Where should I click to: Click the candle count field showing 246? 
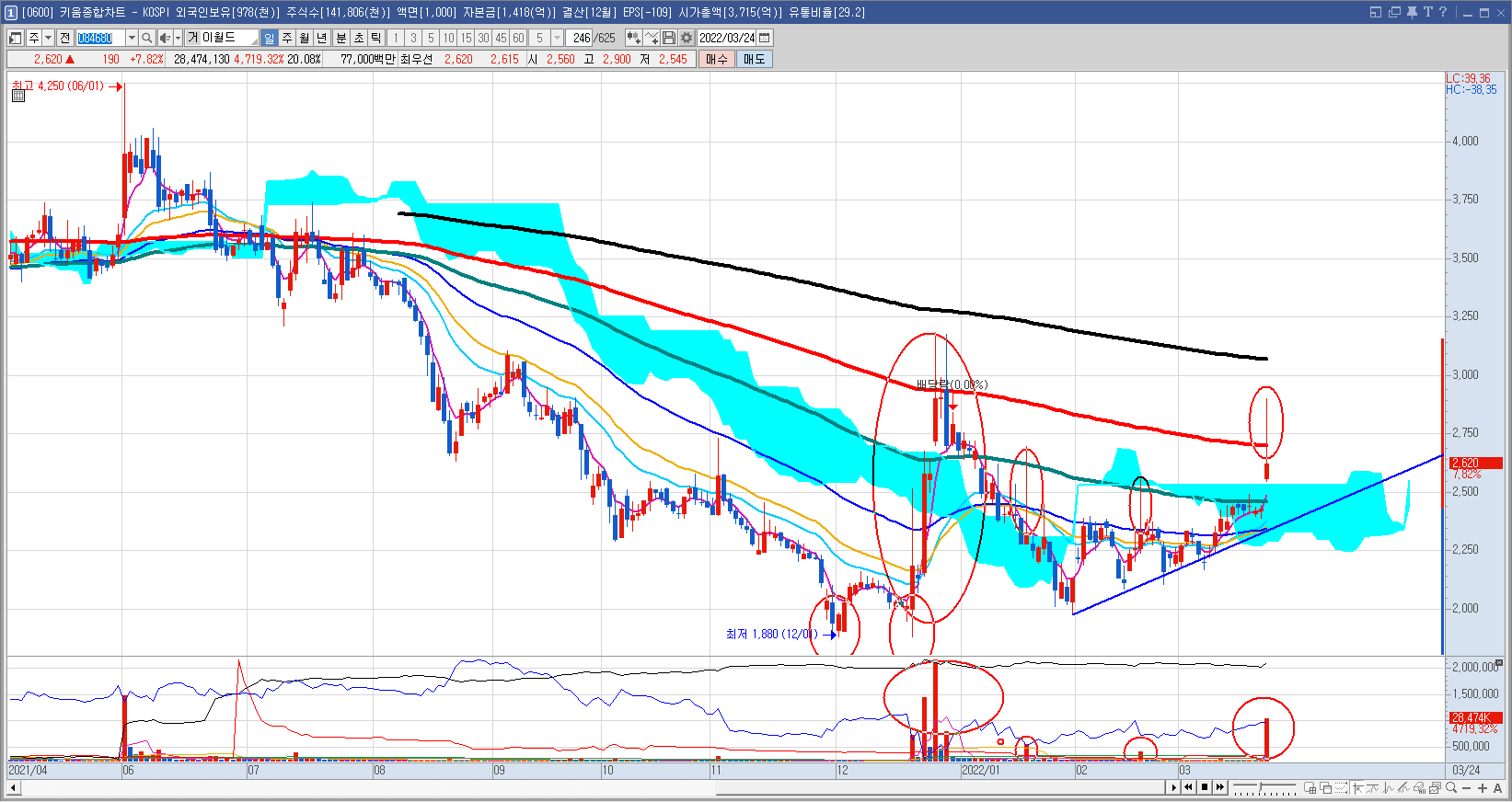tap(580, 38)
